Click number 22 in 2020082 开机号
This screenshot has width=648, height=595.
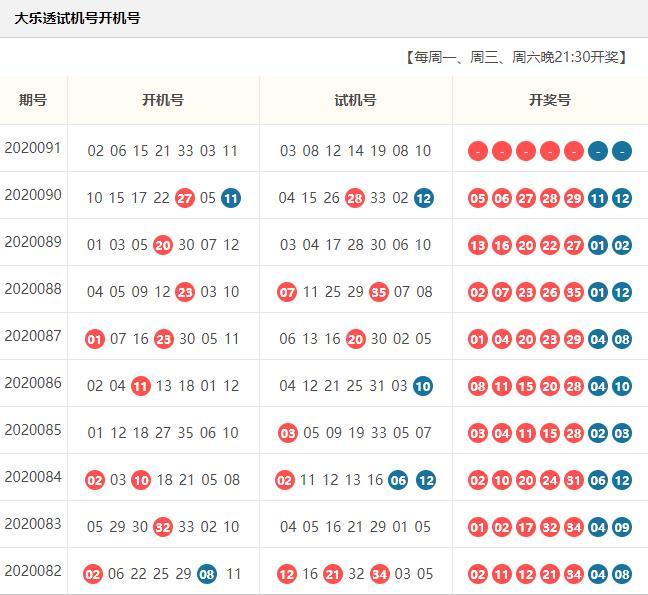(138, 574)
